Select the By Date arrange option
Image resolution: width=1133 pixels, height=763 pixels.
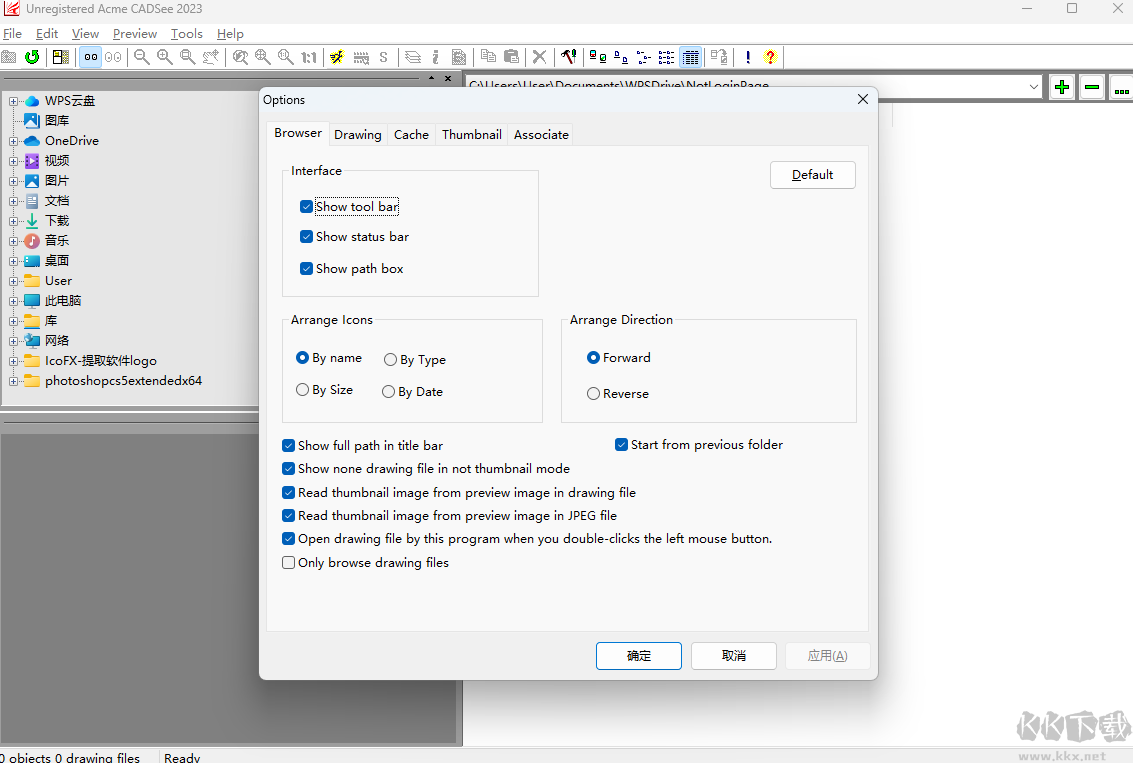pos(389,392)
